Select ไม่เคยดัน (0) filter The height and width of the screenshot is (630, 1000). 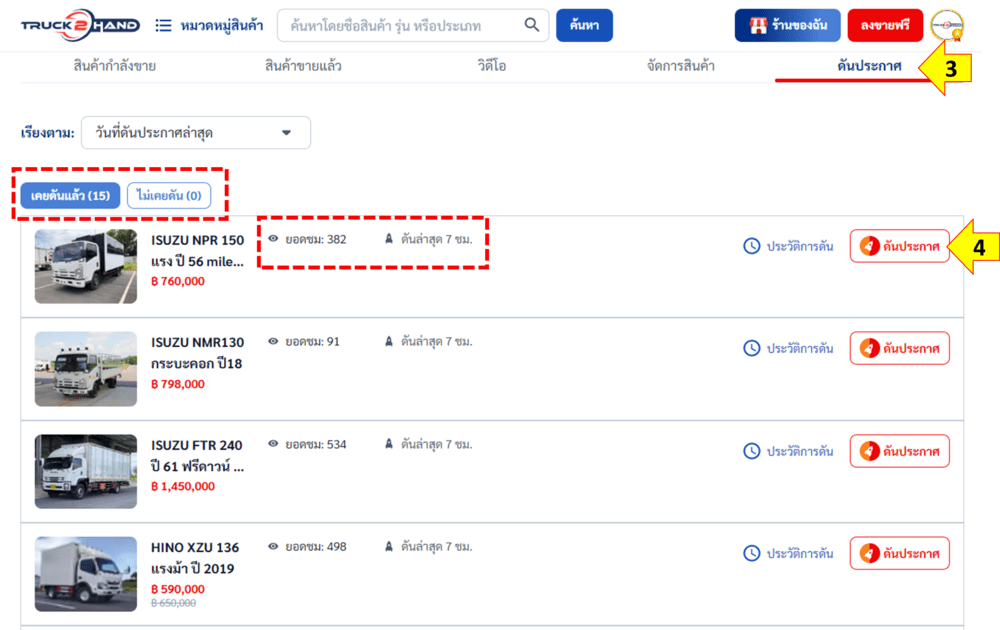click(169, 195)
